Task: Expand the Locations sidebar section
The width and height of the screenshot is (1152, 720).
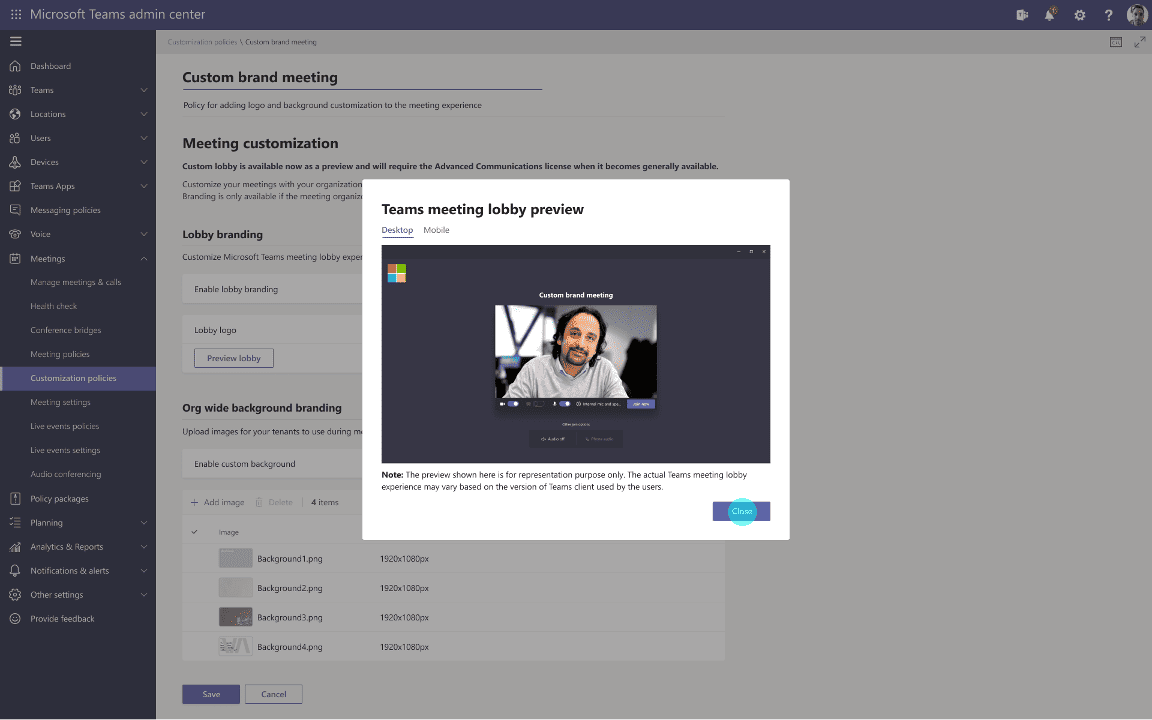Action: pos(144,114)
